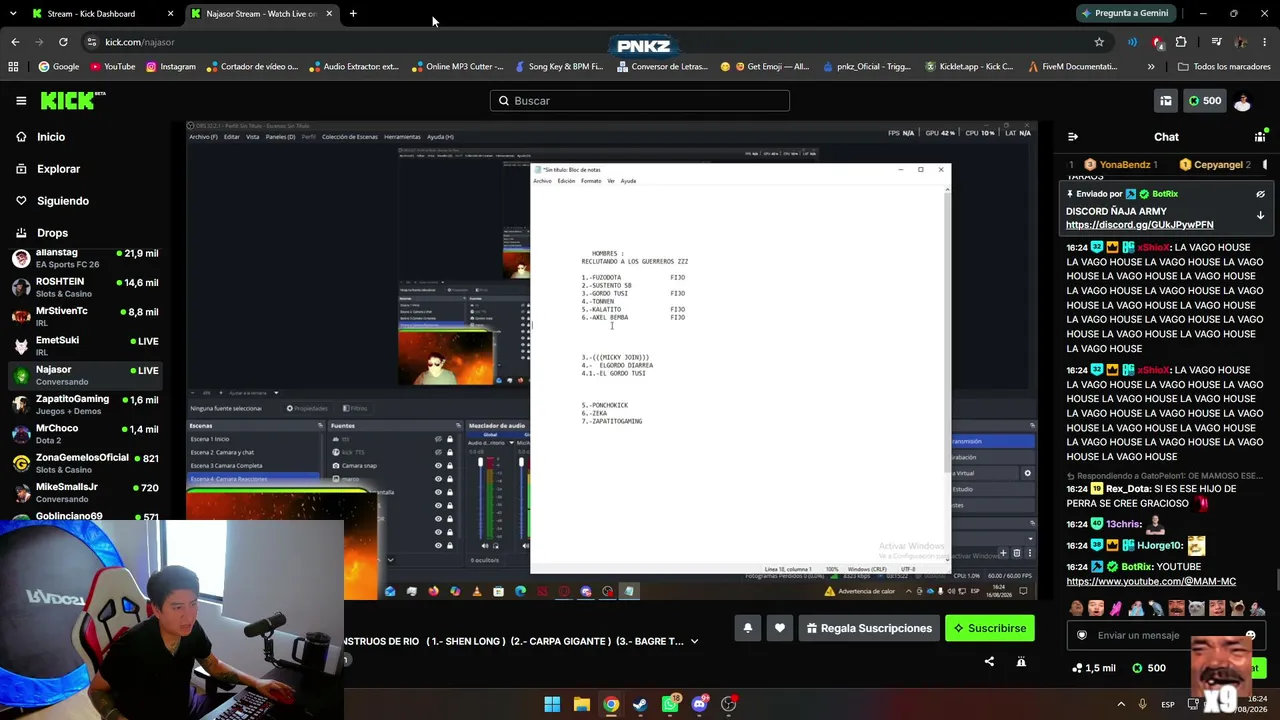Collapse the chat panel with the arrow icon
This screenshot has height=720, width=1280.
(1072, 137)
